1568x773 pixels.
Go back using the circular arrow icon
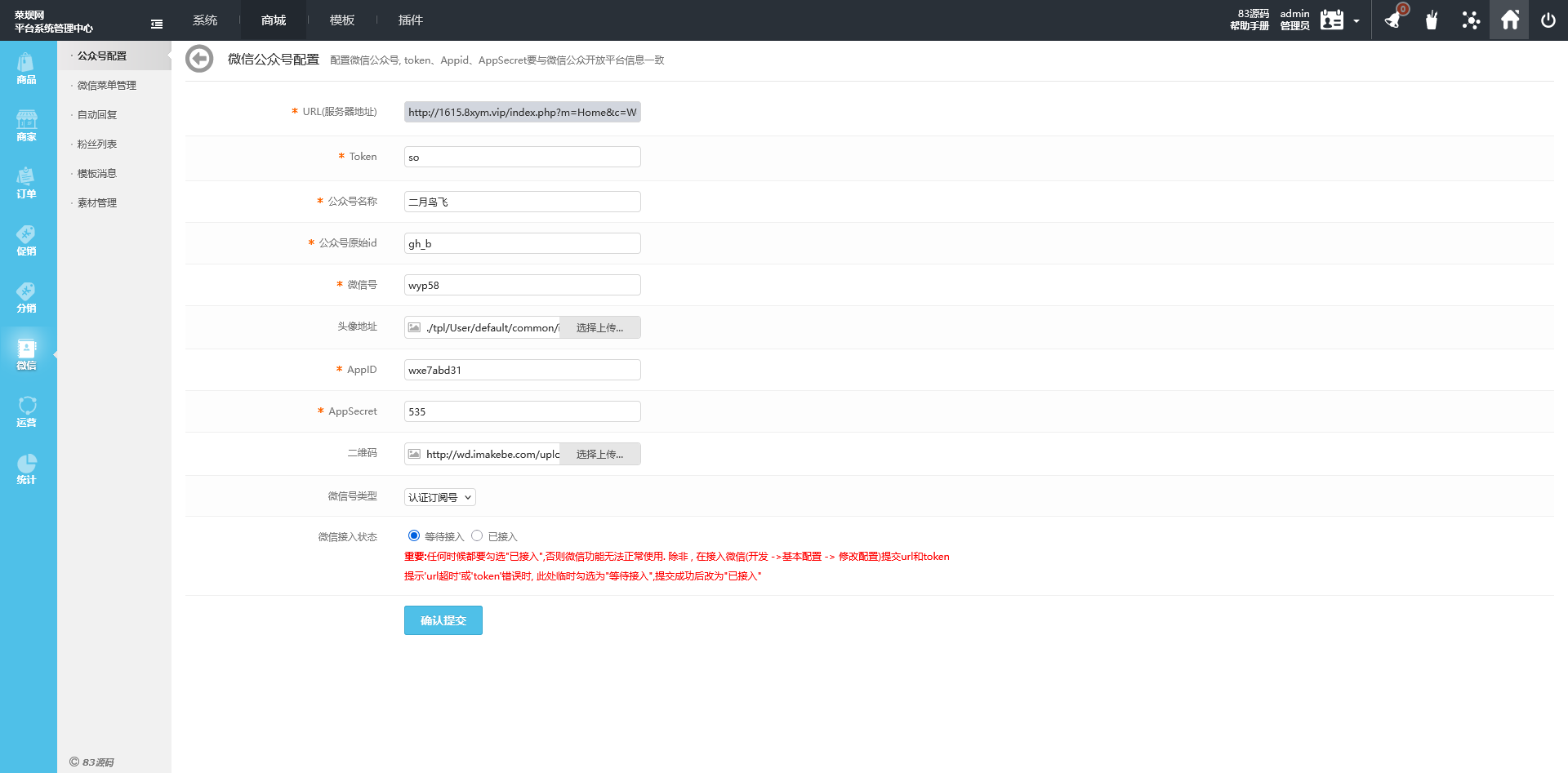199,59
